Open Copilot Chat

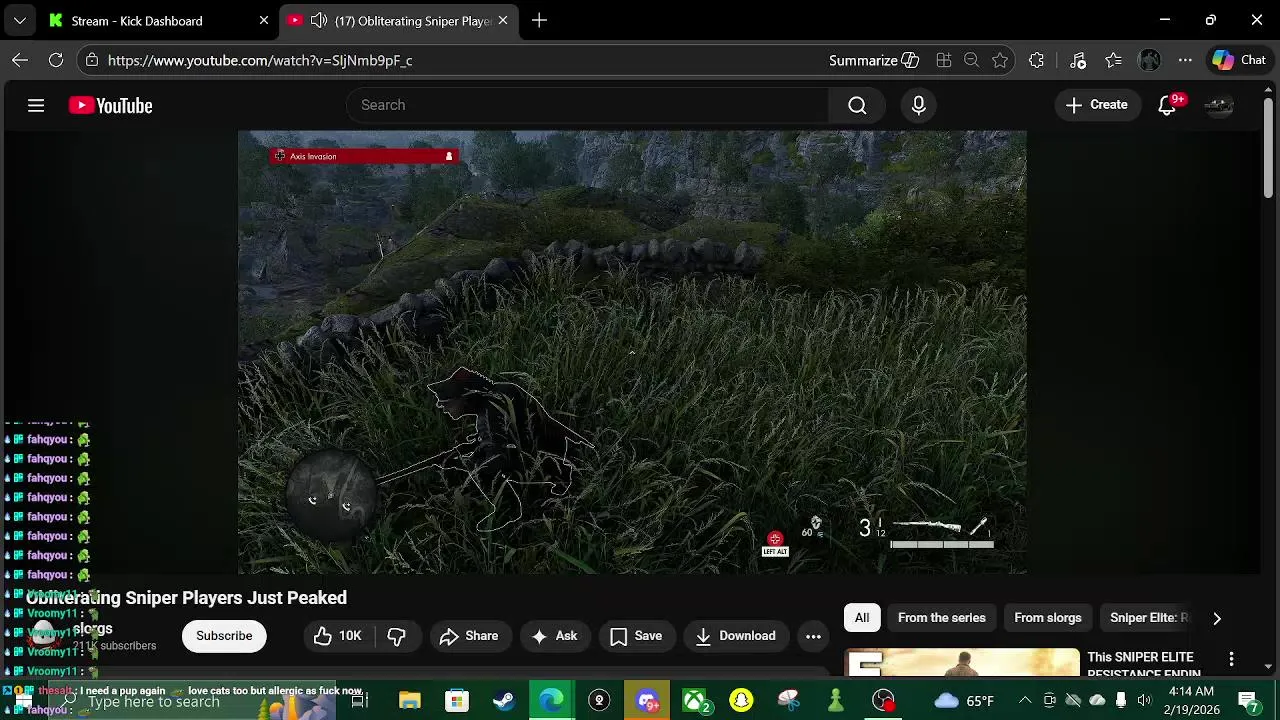click(1239, 60)
